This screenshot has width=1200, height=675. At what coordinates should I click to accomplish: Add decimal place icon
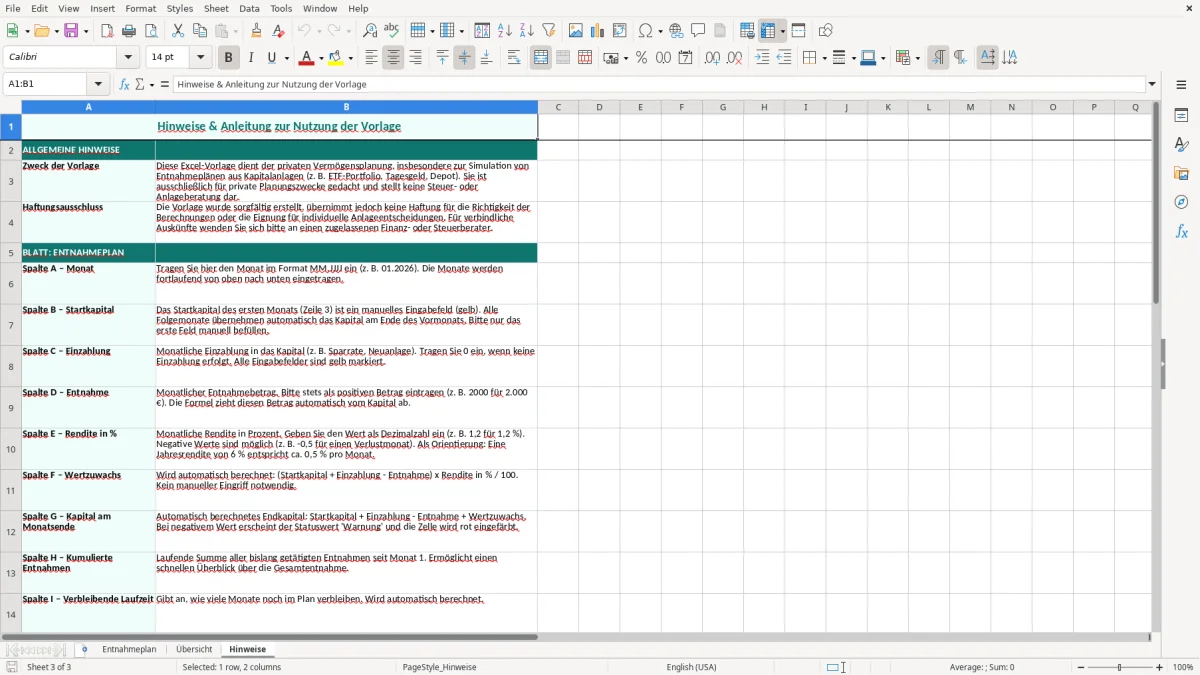click(x=712, y=58)
